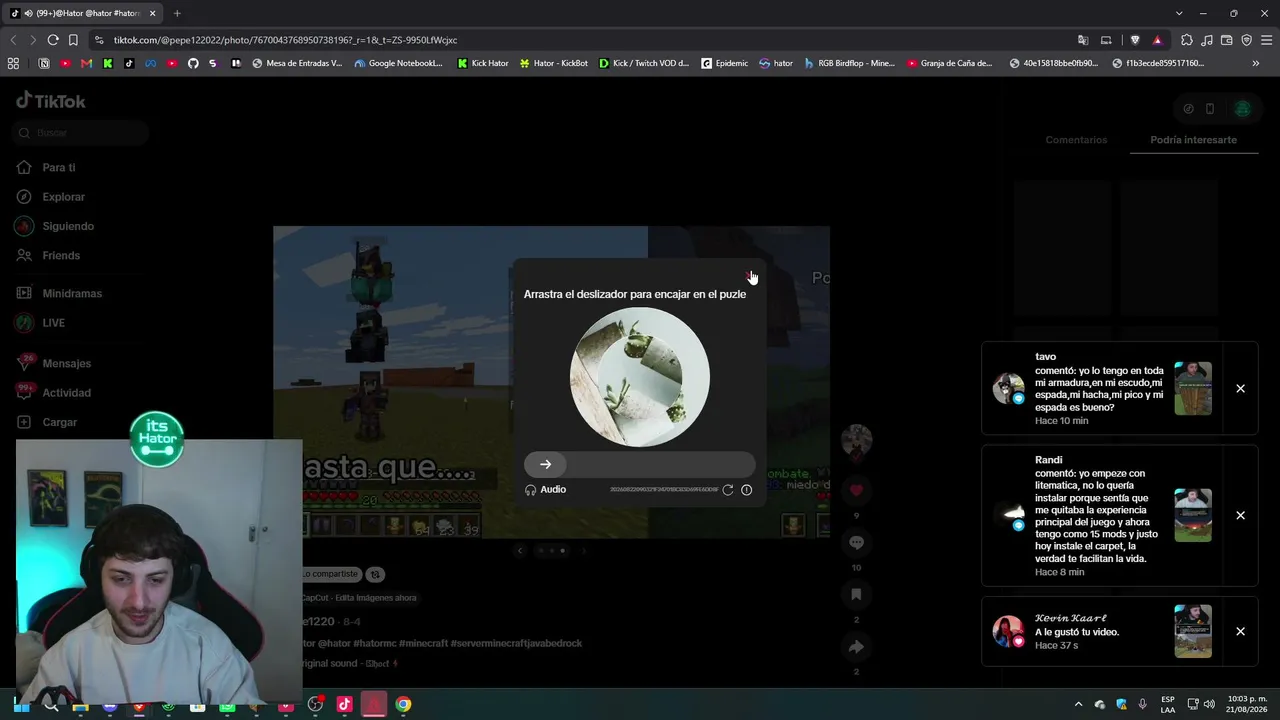Image resolution: width=1280 pixels, height=720 pixels.
Task: Open tavo's profile avatar
Action: click(1008, 388)
